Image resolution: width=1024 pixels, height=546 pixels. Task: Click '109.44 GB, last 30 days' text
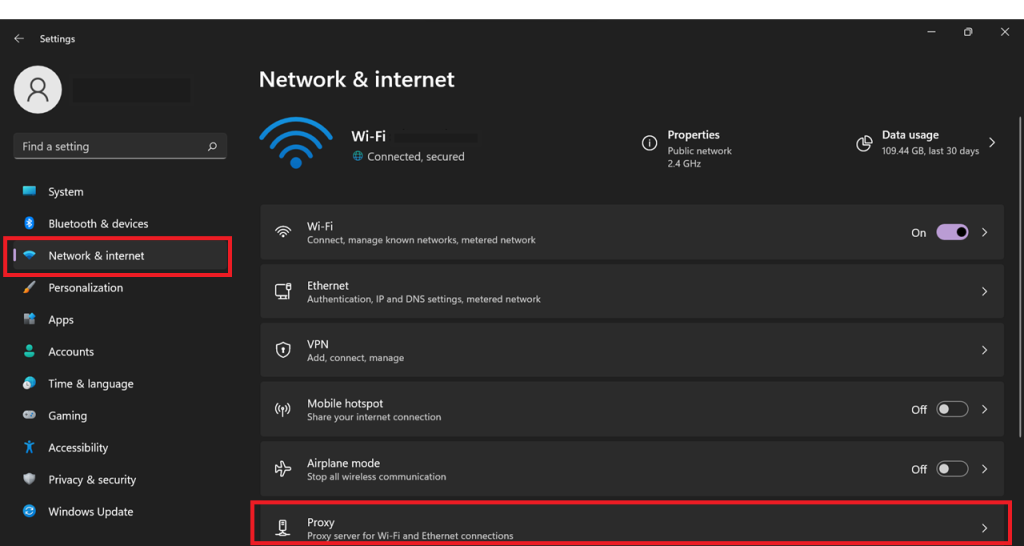pyautogui.click(x=931, y=151)
